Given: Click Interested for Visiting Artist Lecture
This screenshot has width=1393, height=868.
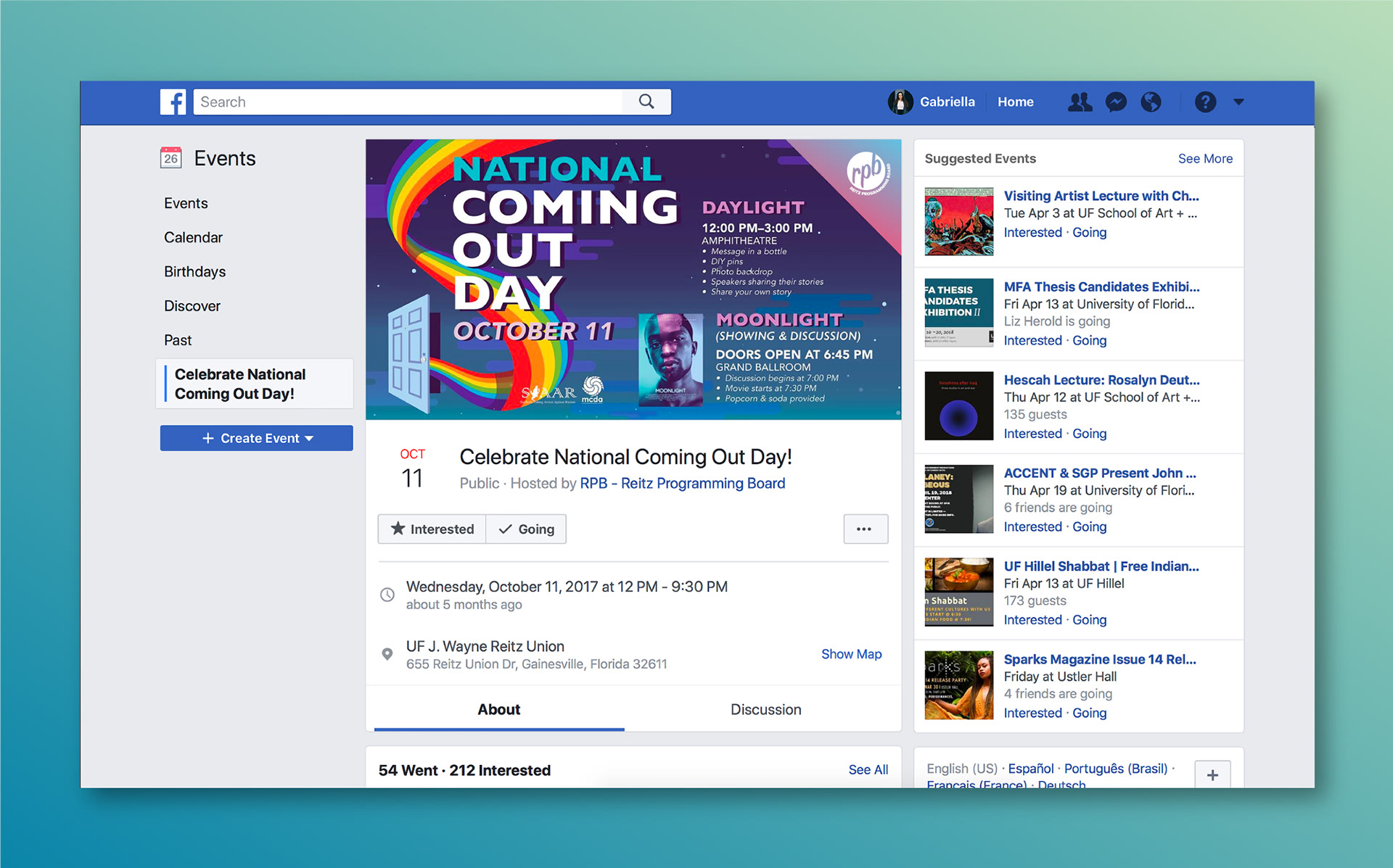Looking at the screenshot, I should 1032,232.
